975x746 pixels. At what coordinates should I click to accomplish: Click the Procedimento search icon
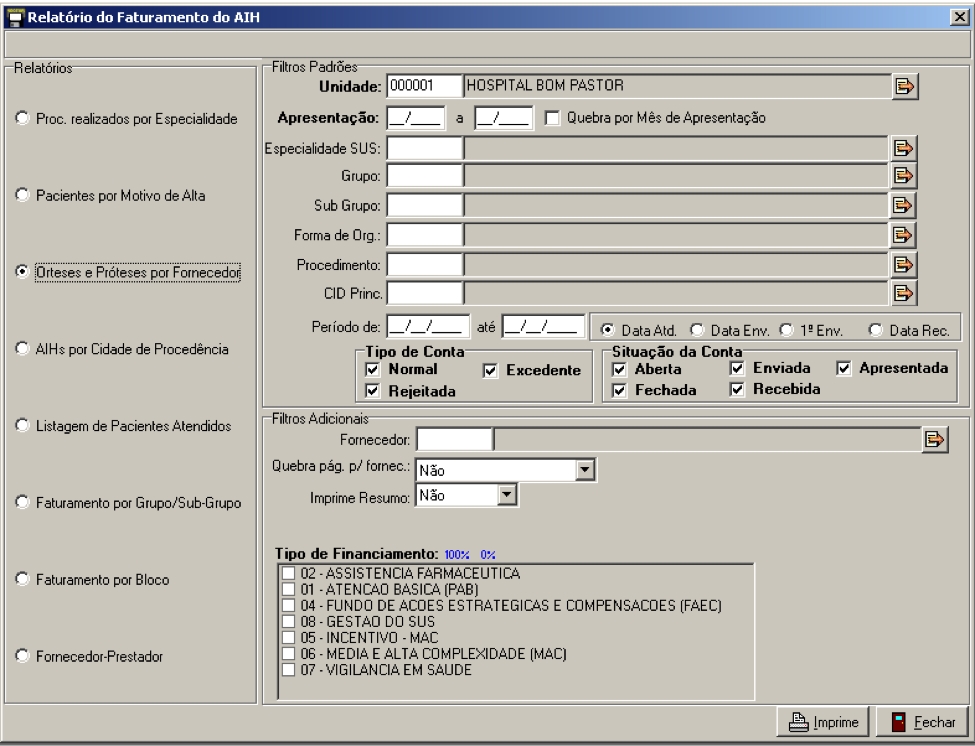click(x=903, y=264)
